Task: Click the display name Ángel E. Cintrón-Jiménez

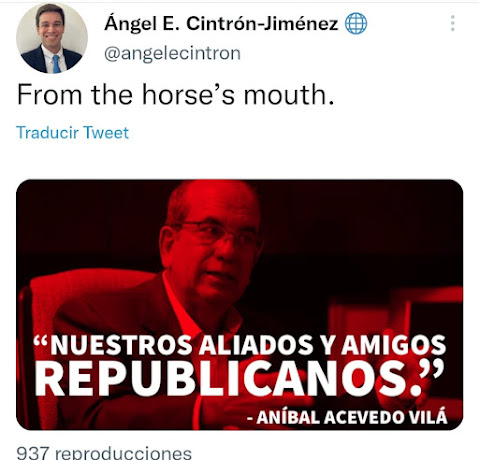Action: [x=221, y=24]
